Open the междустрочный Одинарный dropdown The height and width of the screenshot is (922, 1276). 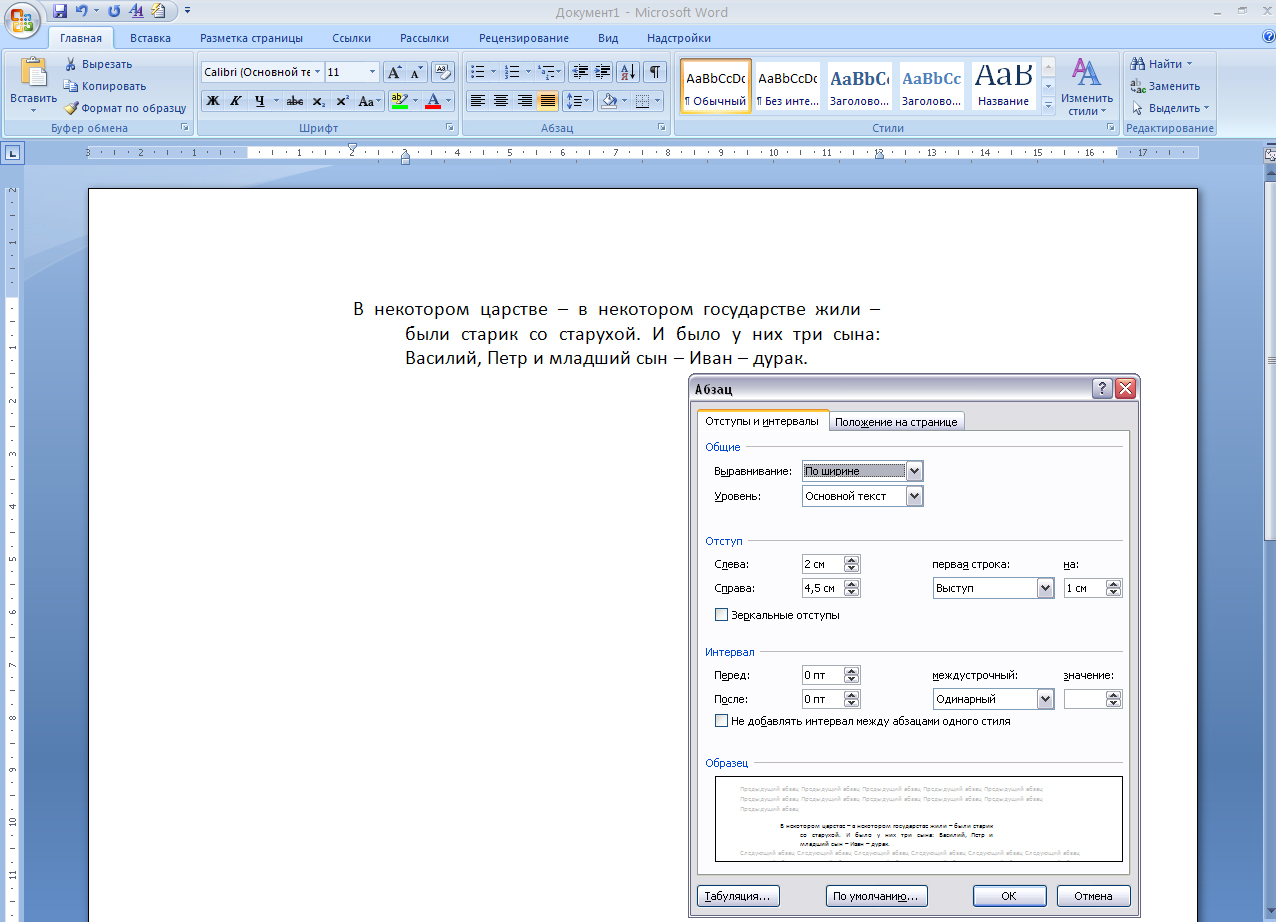point(1046,699)
